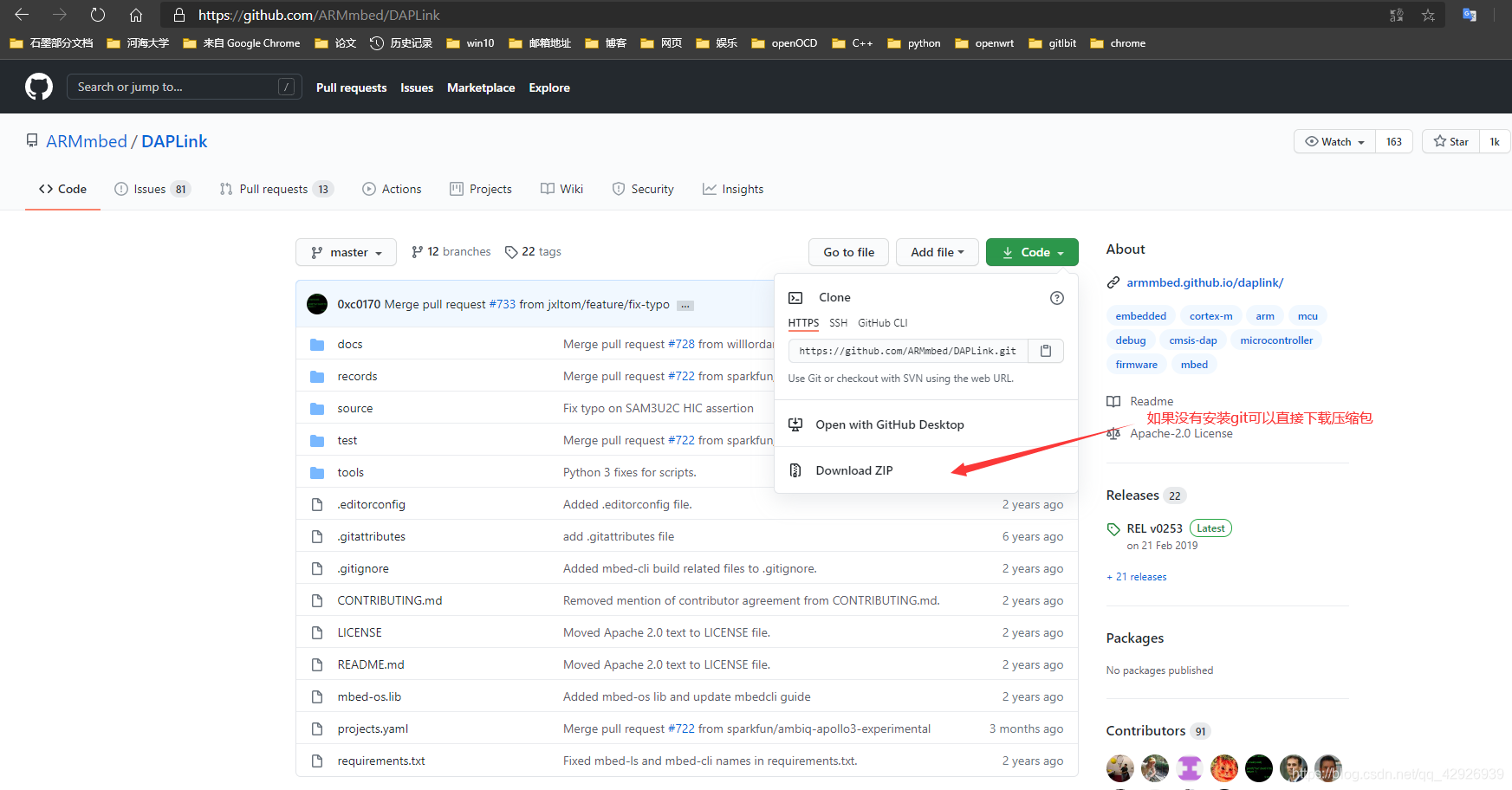Open the ARMmbed owner link
This screenshot has width=1512, height=790.
pyautogui.click(x=87, y=141)
